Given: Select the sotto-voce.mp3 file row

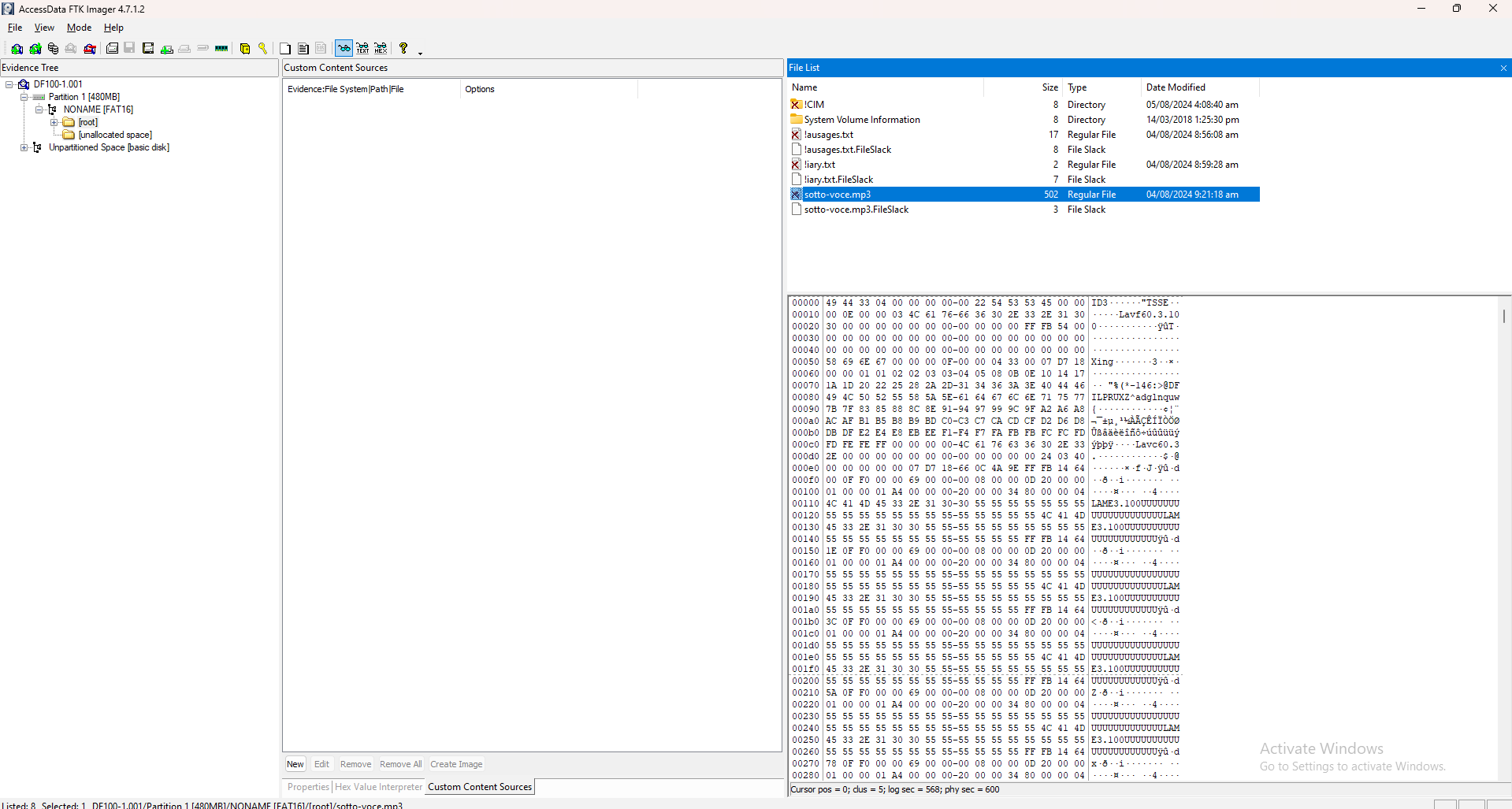Looking at the screenshot, I should point(1024,195).
